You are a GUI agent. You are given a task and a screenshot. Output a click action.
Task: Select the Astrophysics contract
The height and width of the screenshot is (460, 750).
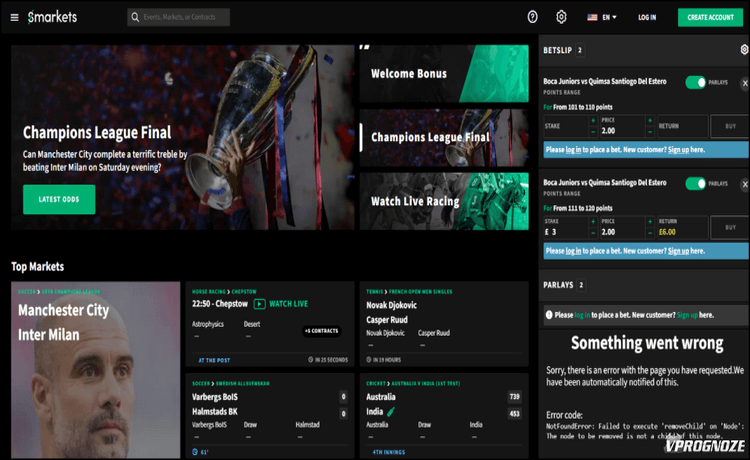[208, 329]
